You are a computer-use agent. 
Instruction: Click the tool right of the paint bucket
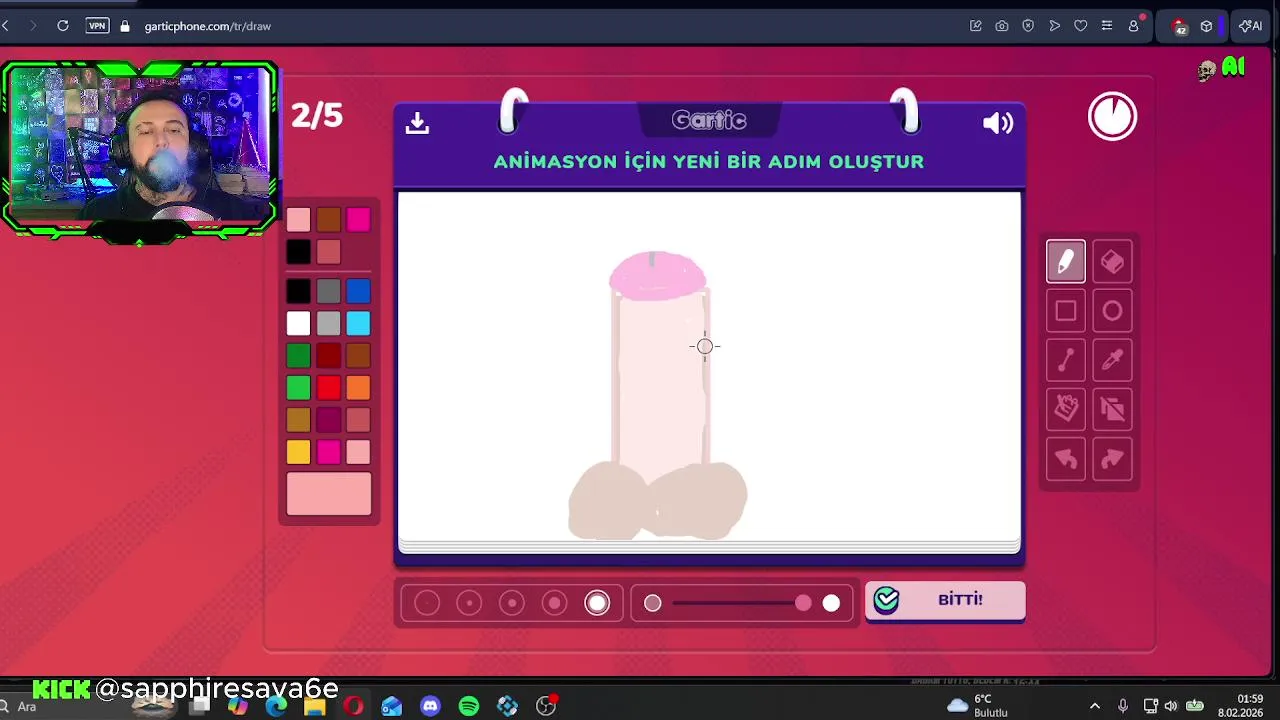pyautogui.click(x=1112, y=409)
